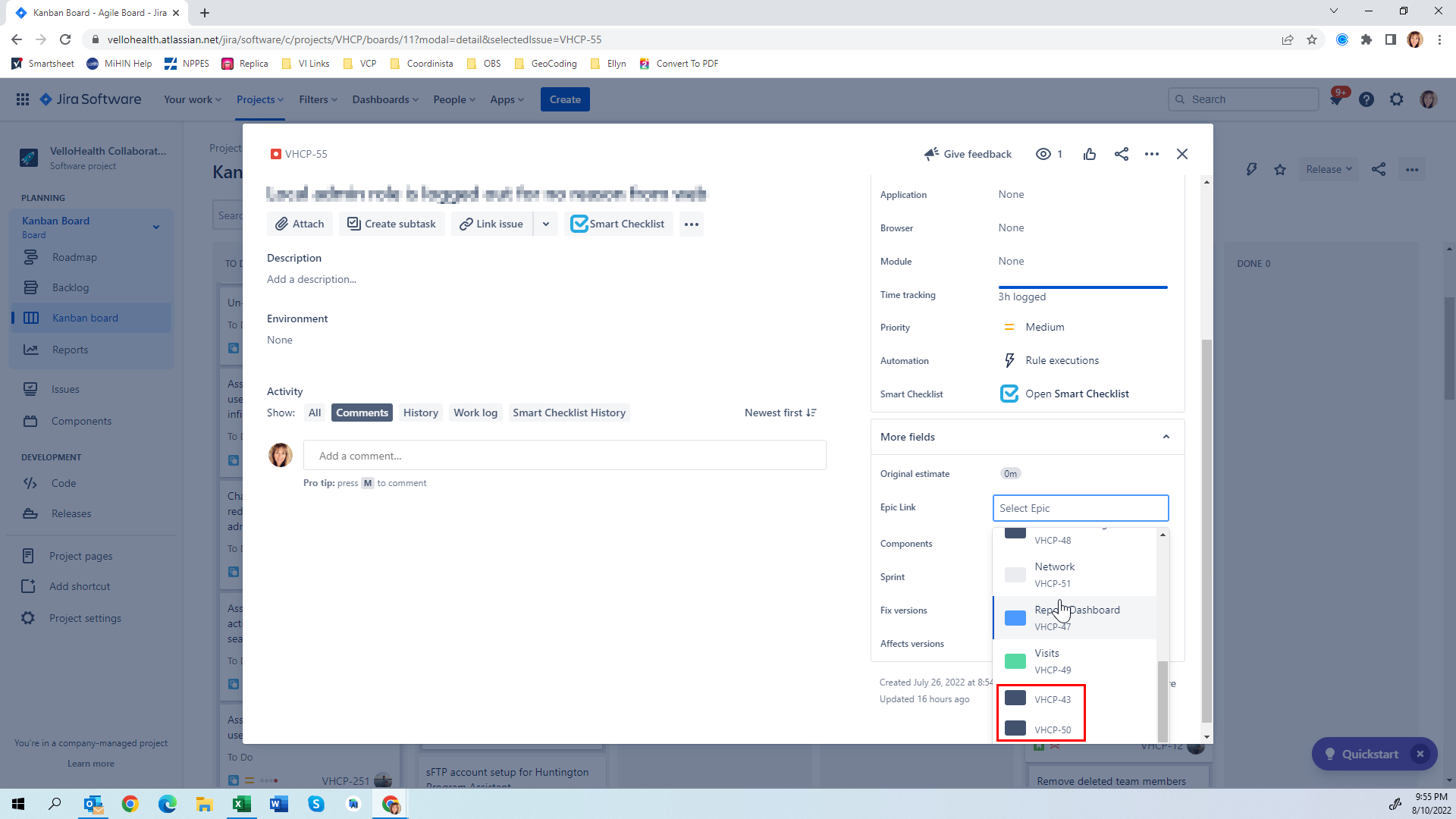Screen dimensions: 1456x819
Task: Click the Add a comment field
Action: (x=564, y=456)
